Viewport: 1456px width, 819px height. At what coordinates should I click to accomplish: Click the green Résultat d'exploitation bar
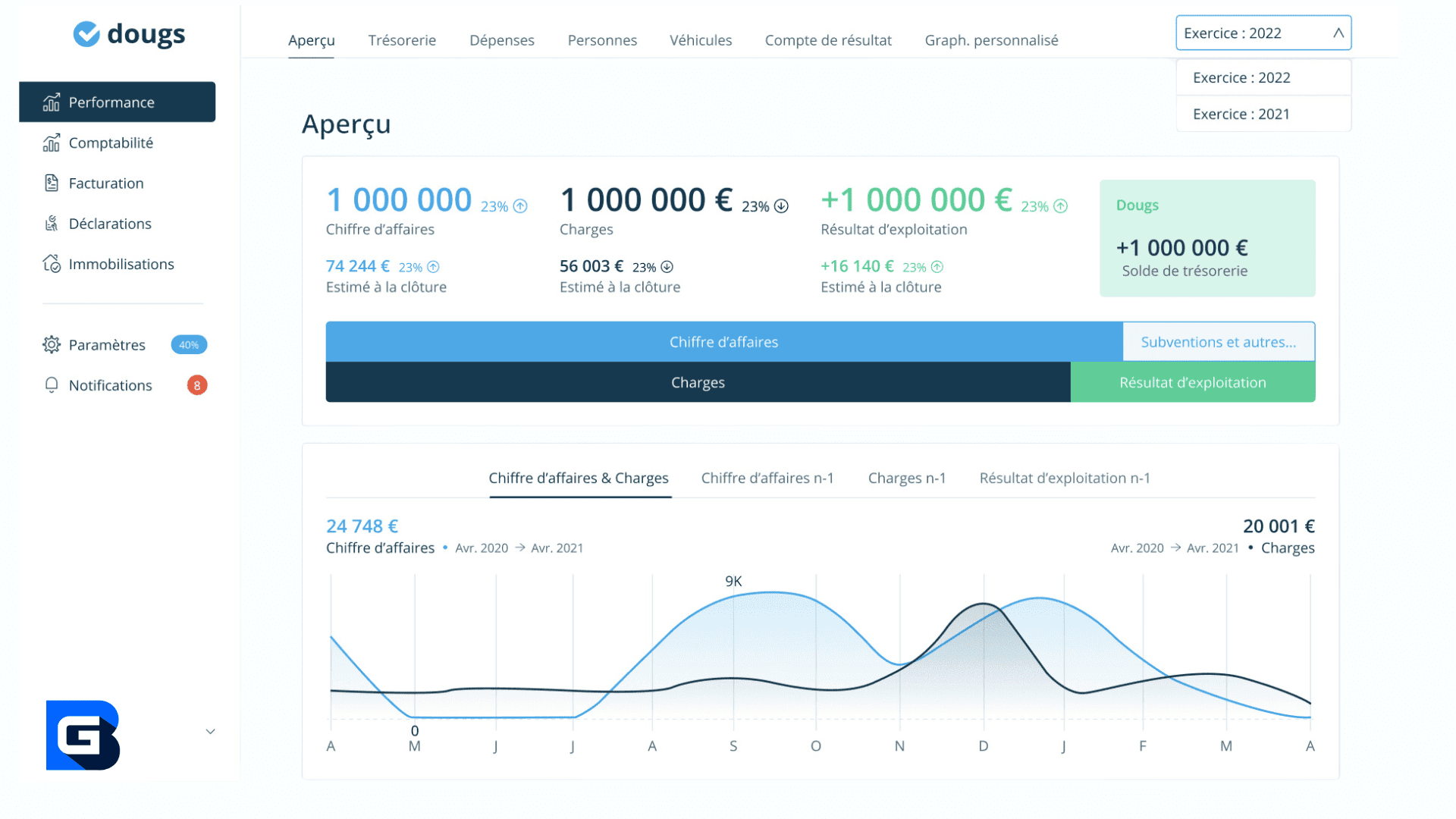click(1192, 382)
